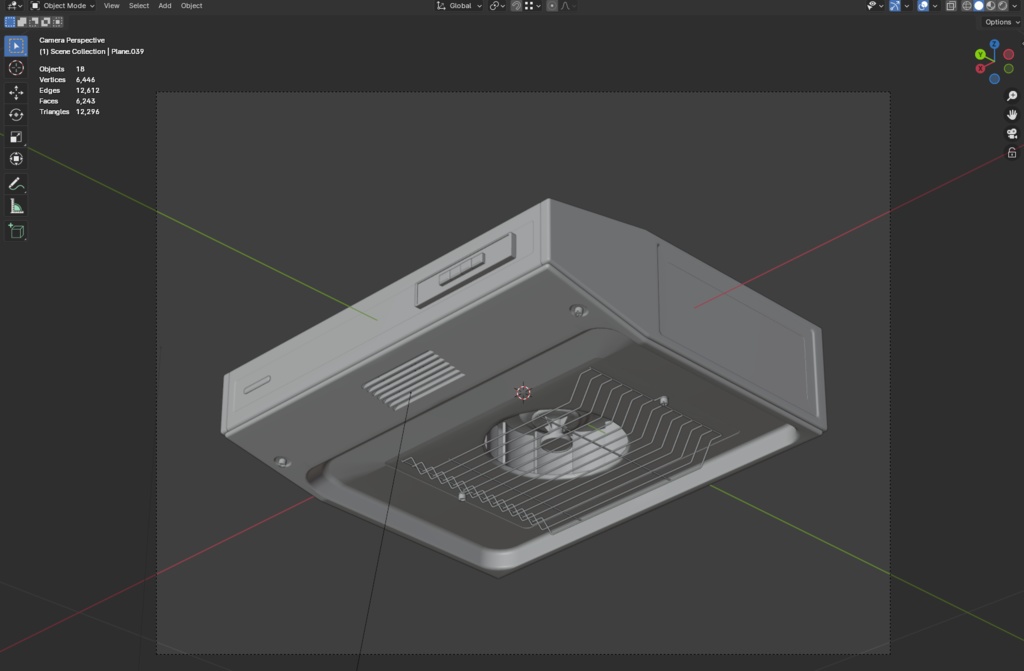This screenshot has height=671, width=1024.
Task: Click the 3D cursor in viewport
Action: point(523,392)
